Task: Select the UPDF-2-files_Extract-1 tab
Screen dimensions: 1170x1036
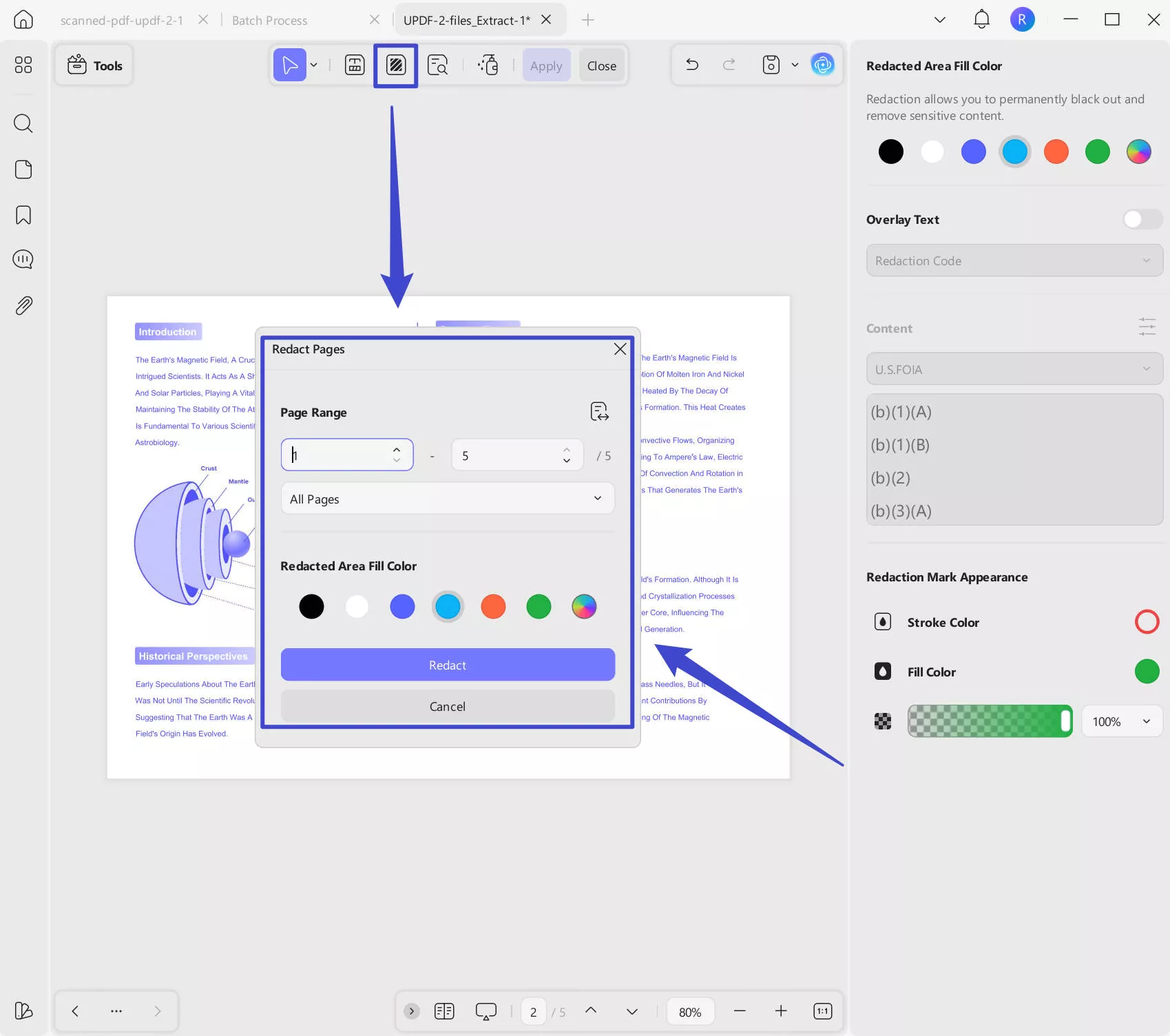Action: point(467,20)
